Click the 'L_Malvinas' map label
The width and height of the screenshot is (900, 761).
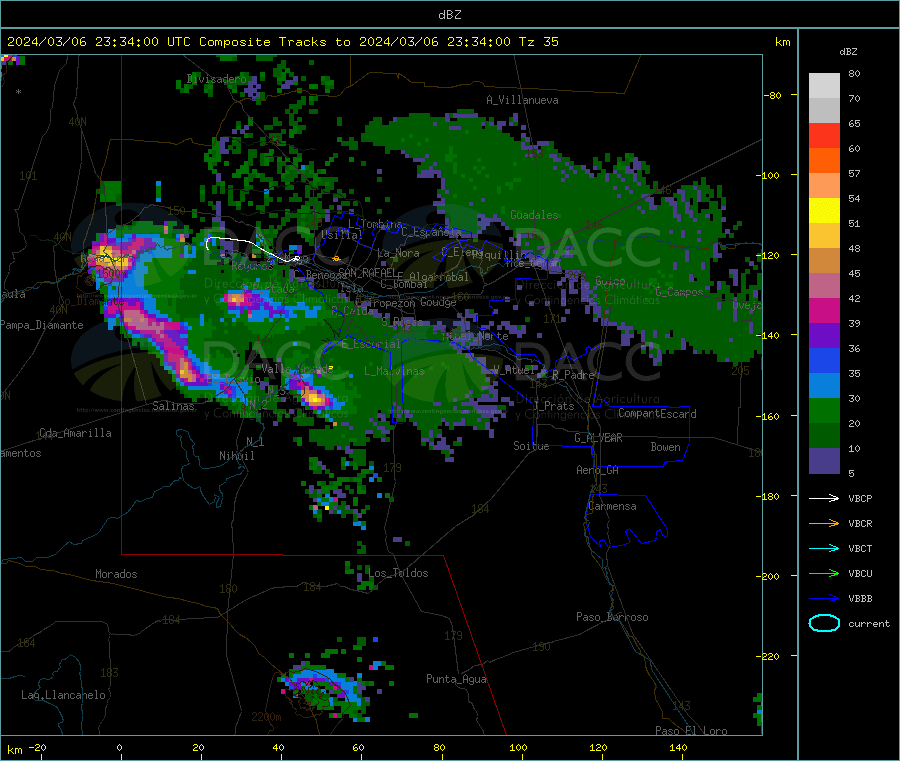394,371
